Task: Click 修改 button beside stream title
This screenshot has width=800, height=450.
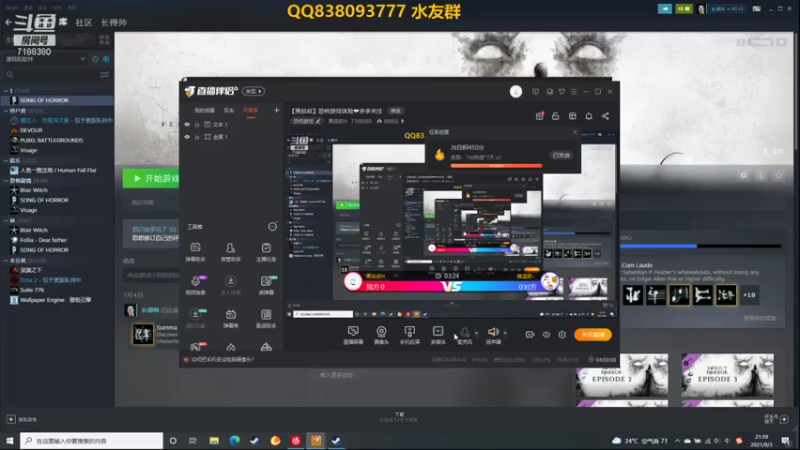Action: [395, 111]
